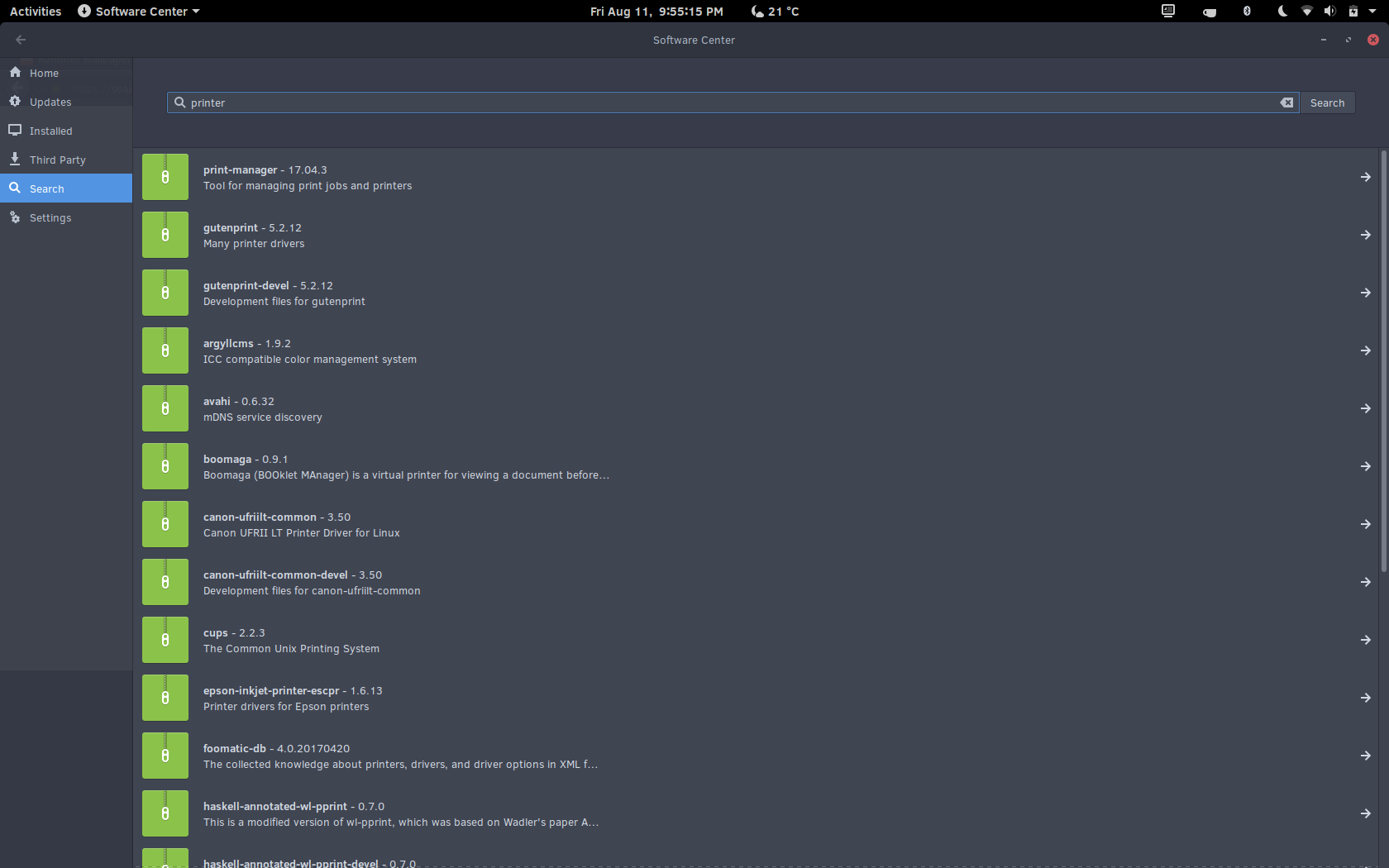The image size is (1389, 868).
Task: Click the avahi package icon
Action: pos(165,408)
